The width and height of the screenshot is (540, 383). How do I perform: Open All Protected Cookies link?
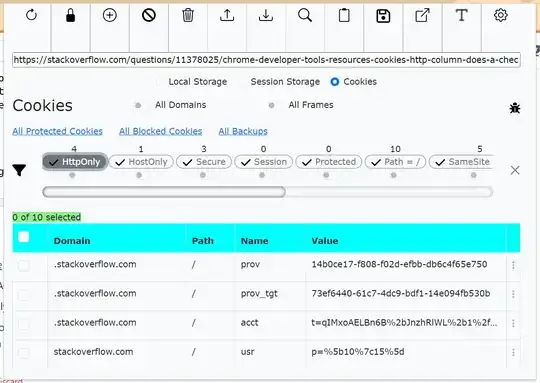(x=58, y=131)
